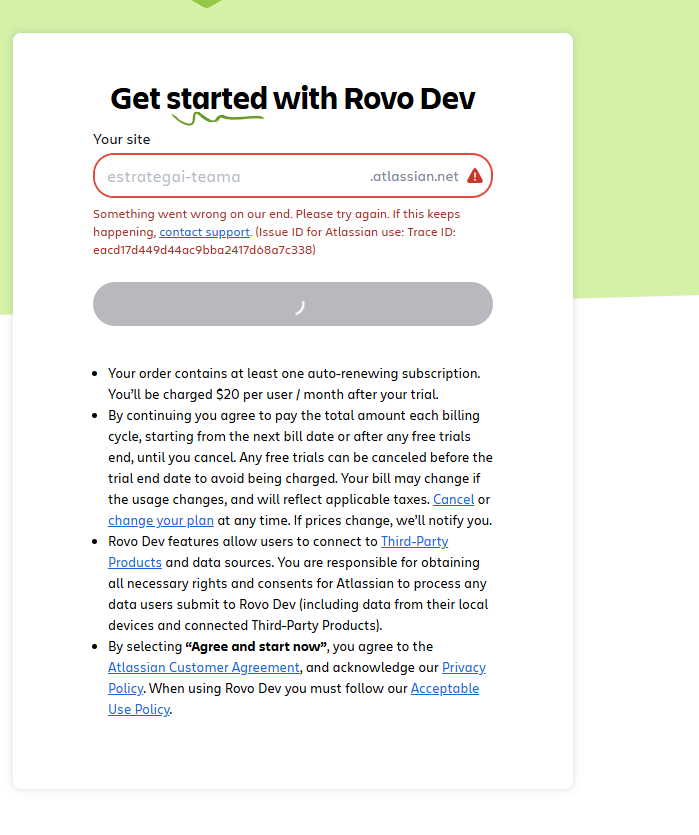This screenshot has height=835, width=699.
Task: Click the 'Get started with Rovo Dev' heading
Action: (x=293, y=99)
